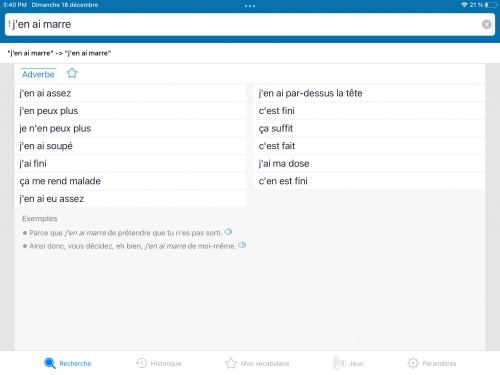
Task: Play audio for "Ainsi donc, vous décidez" example
Action: (x=242, y=245)
